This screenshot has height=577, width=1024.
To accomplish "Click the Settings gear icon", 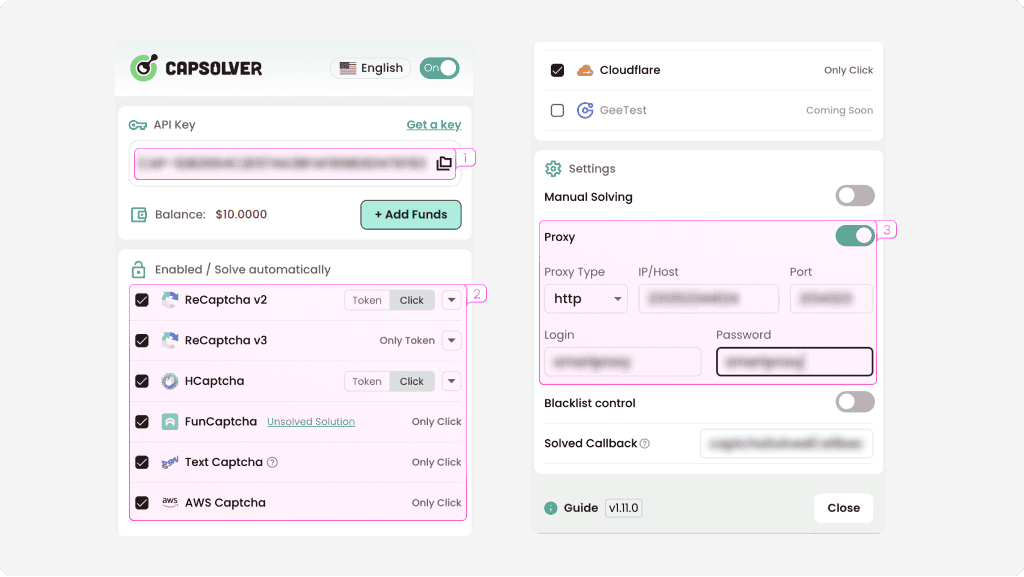I will tap(552, 168).
